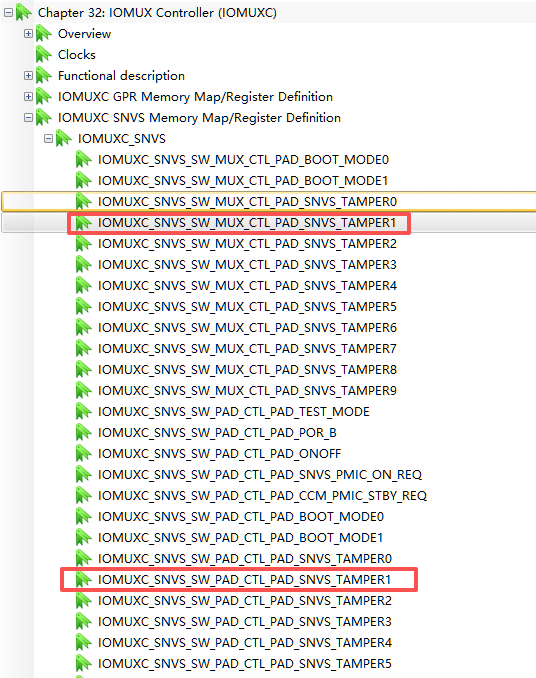Click bookmark icon of SW_PAD_CTL_PAD_CCM_PMIC_STBY_REQ
The image size is (536, 678).
83,496
